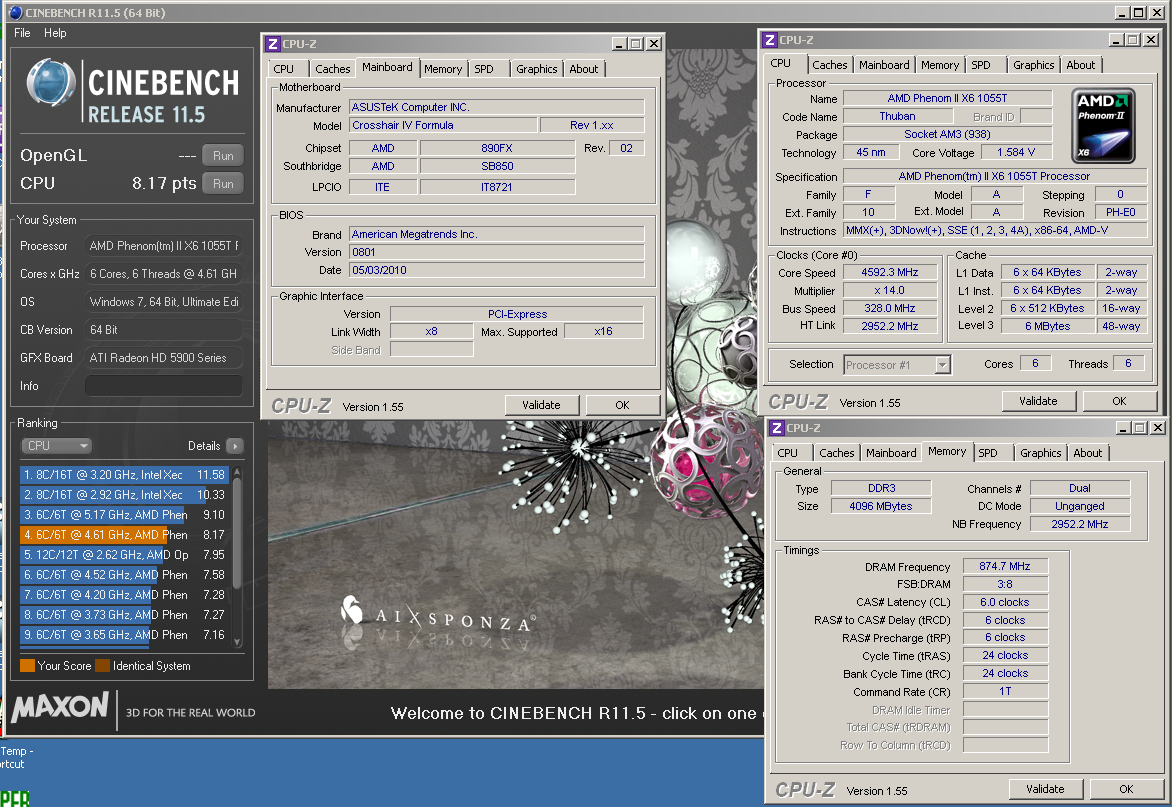Screen dimensions: 1172x807
Task: Run the CPU benchmark
Action: [x=223, y=184]
